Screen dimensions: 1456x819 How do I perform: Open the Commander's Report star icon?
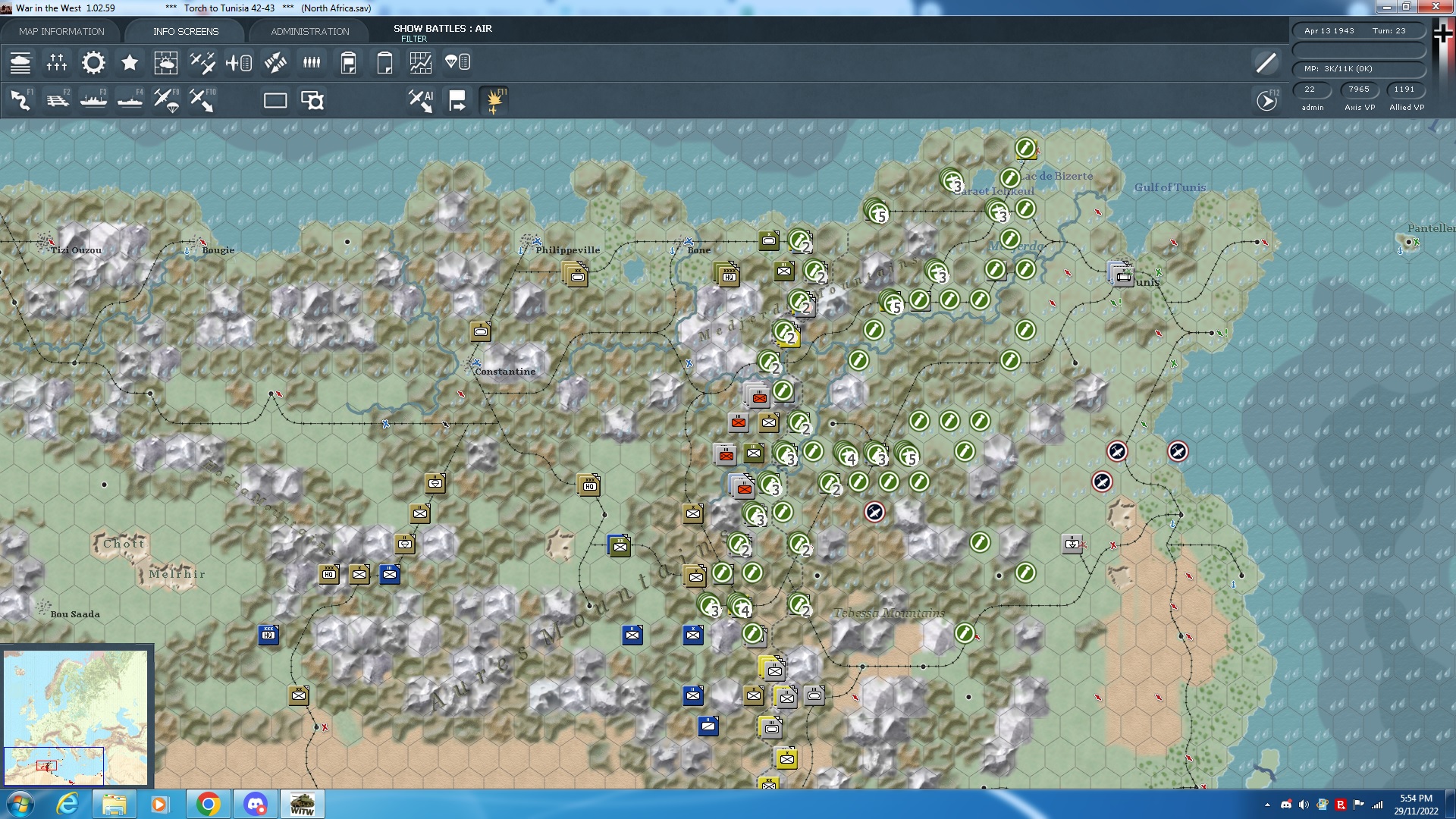pos(130,63)
